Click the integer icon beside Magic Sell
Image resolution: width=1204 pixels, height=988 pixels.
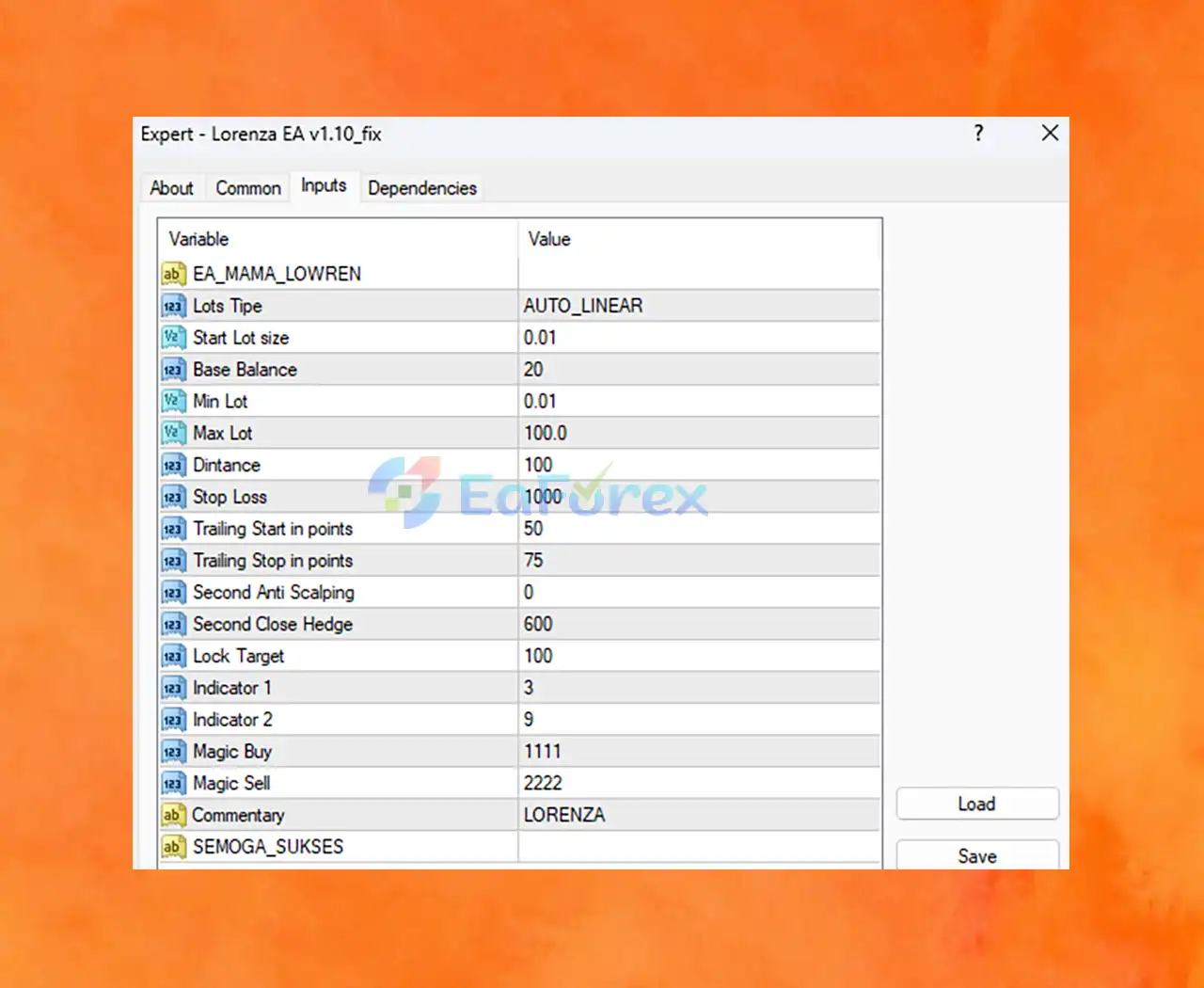coord(172,783)
